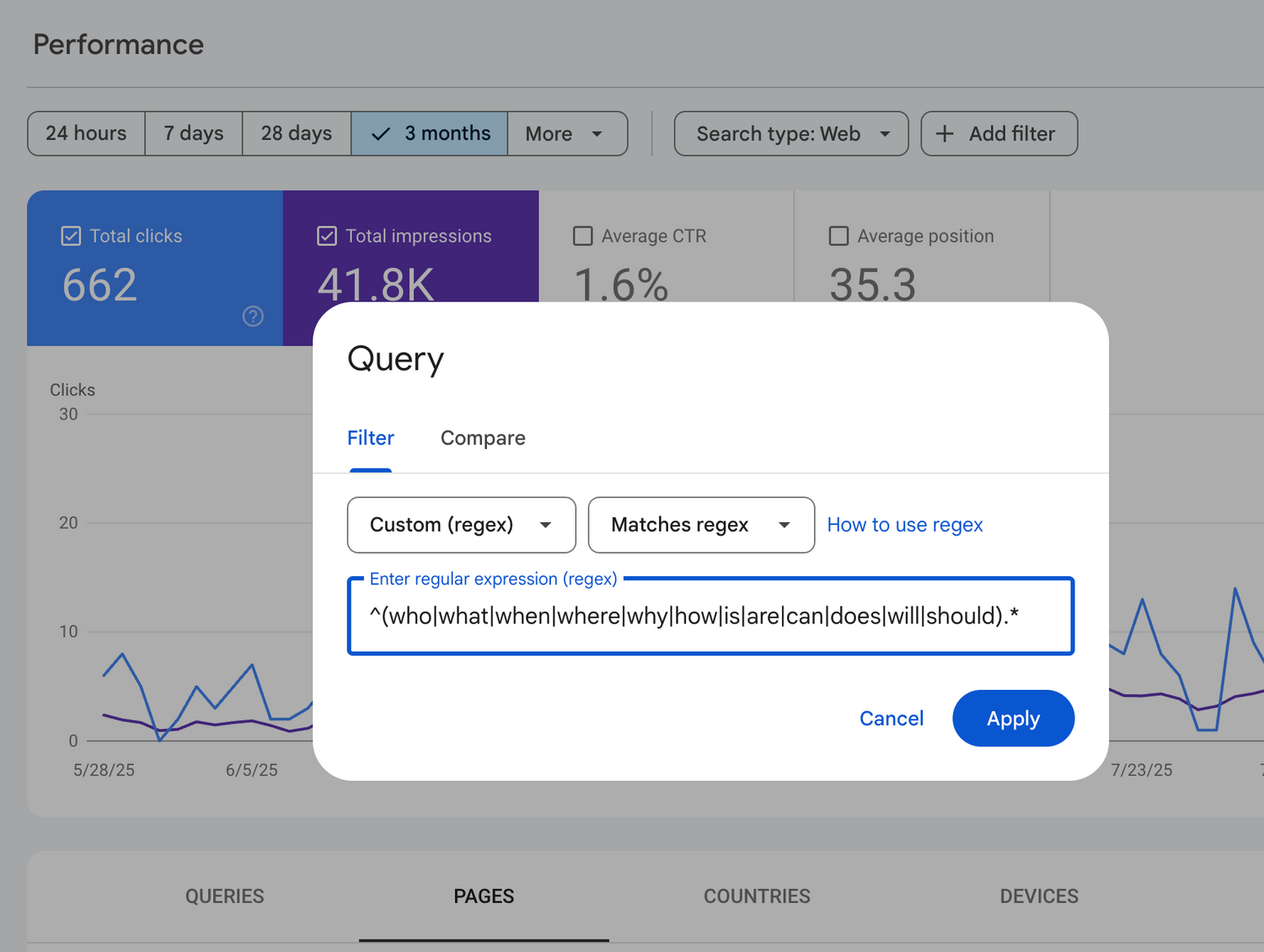Open the Custom (regex) dropdown
Viewport: 1264px width, 952px height.
(x=461, y=525)
